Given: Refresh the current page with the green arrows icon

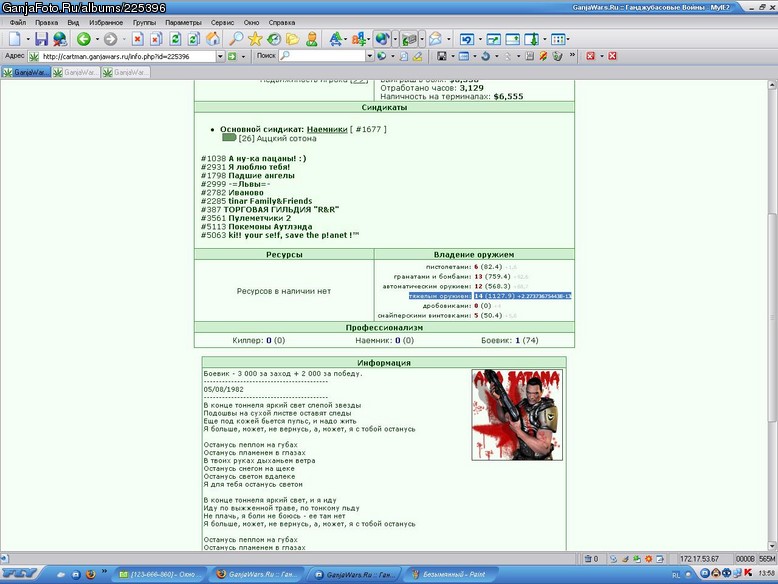Looking at the screenshot, I should tap(175, 39).
